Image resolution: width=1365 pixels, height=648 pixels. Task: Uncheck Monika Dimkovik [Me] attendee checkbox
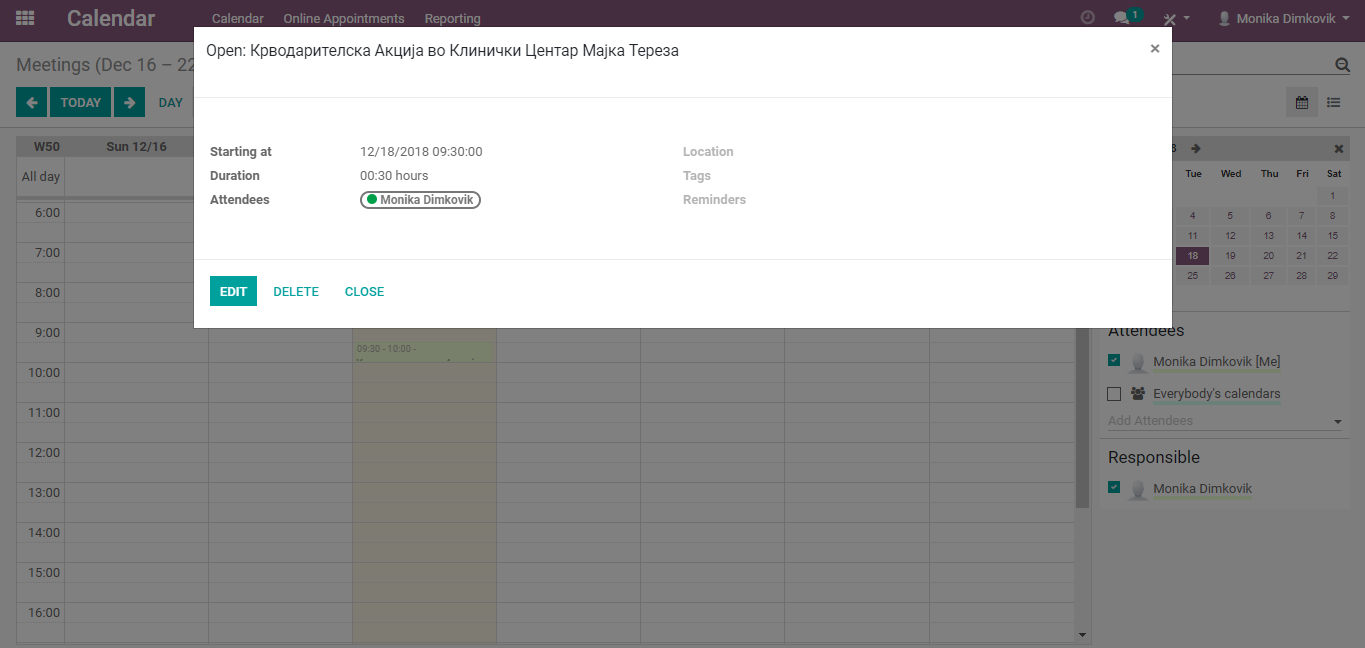tap(1114, 361)
